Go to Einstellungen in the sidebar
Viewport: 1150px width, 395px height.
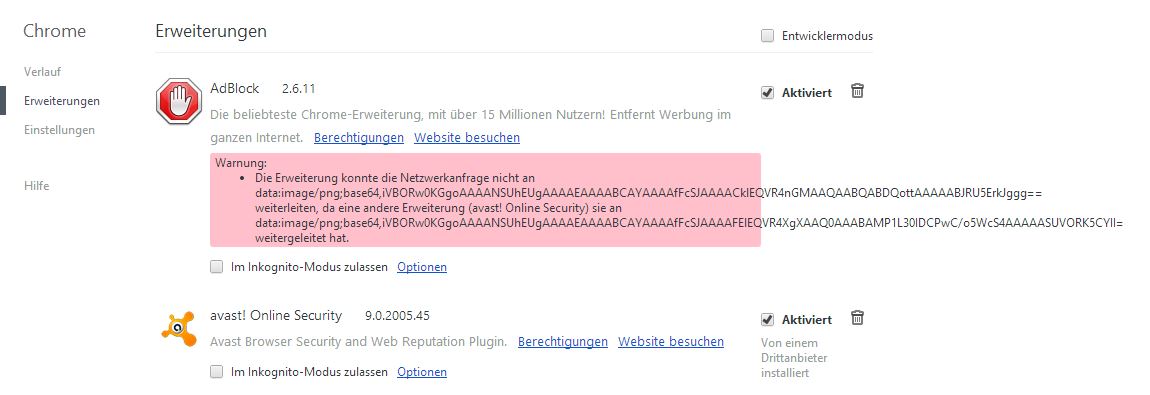click(59, 130)
